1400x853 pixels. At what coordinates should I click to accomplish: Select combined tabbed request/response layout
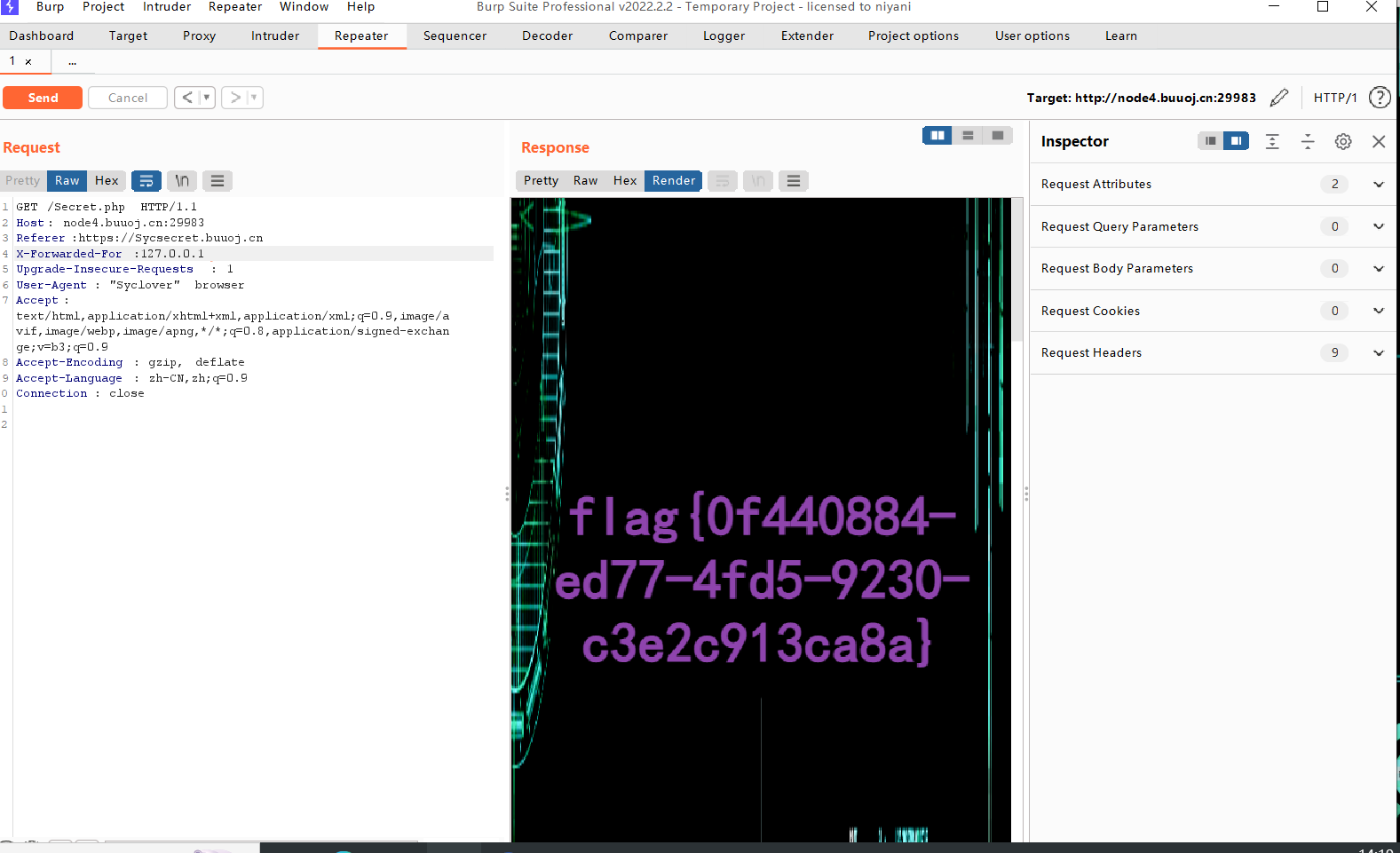[x=998, y=135]
